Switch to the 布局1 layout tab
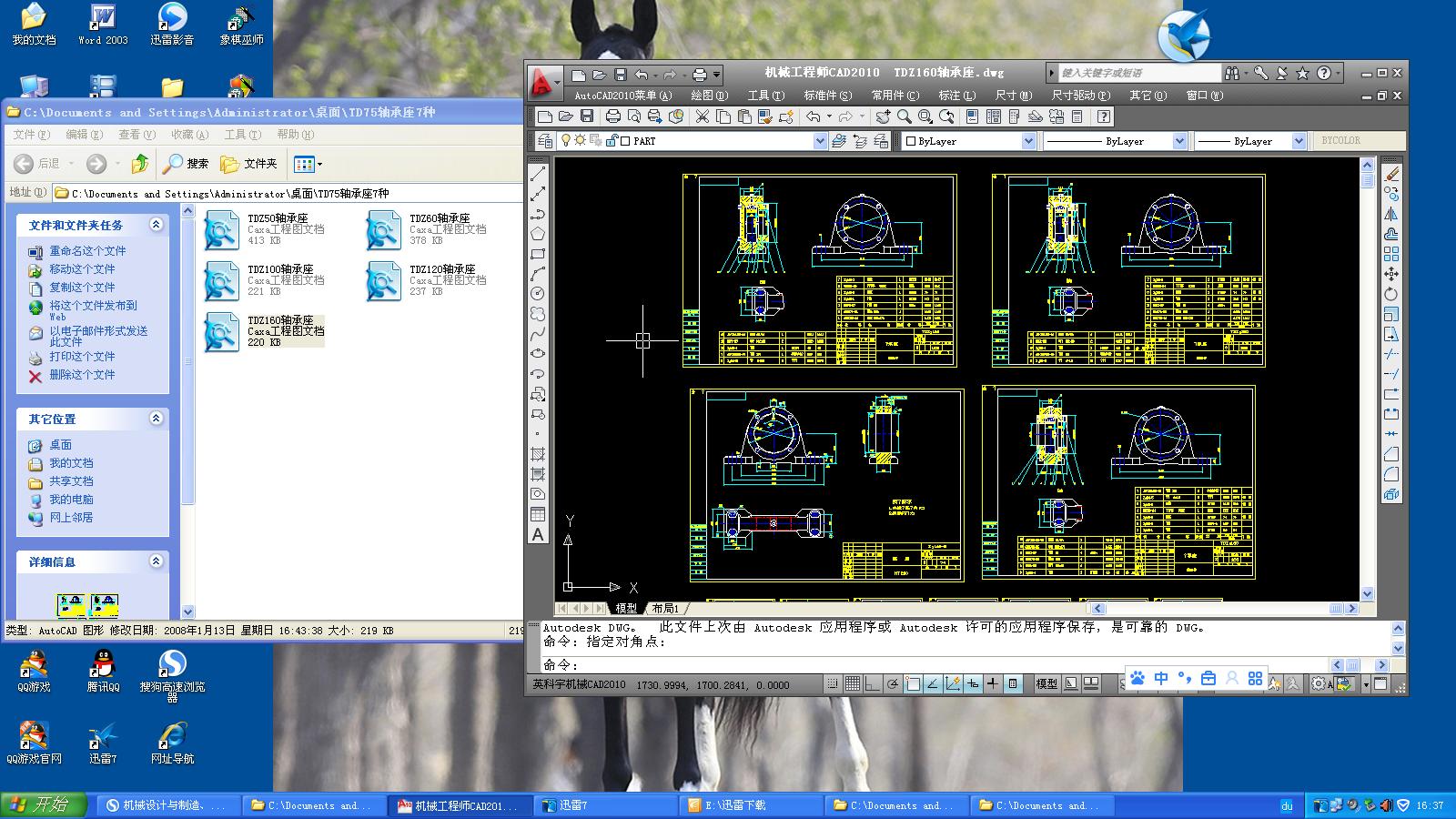 tap(665, 608)
